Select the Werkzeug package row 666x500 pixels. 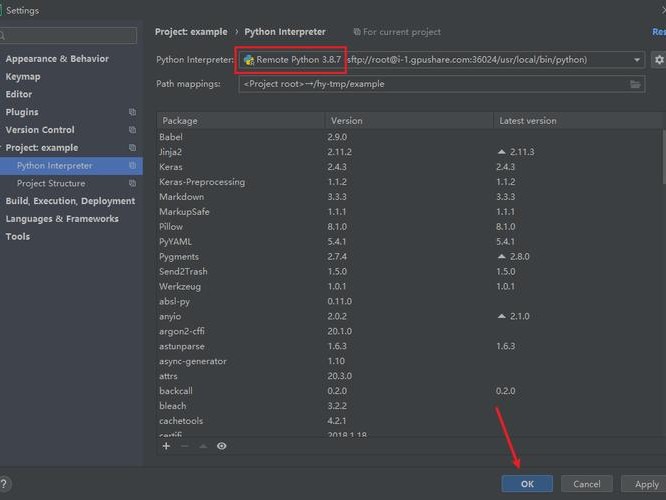pos(409,286)
